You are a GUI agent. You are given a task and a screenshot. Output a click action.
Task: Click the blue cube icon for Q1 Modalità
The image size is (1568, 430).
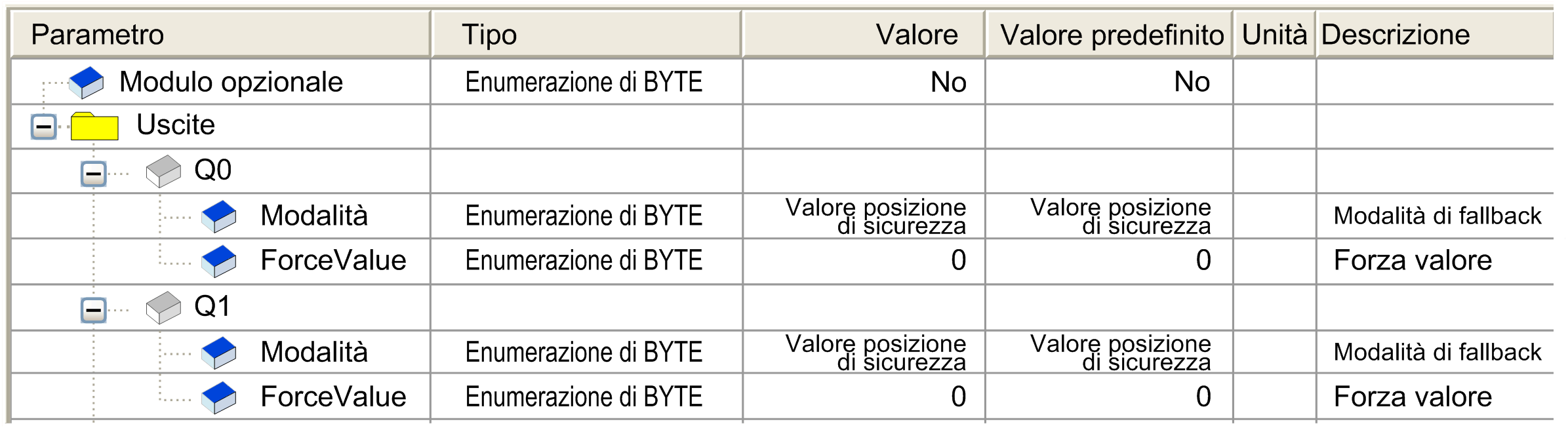tap(219, 353)
